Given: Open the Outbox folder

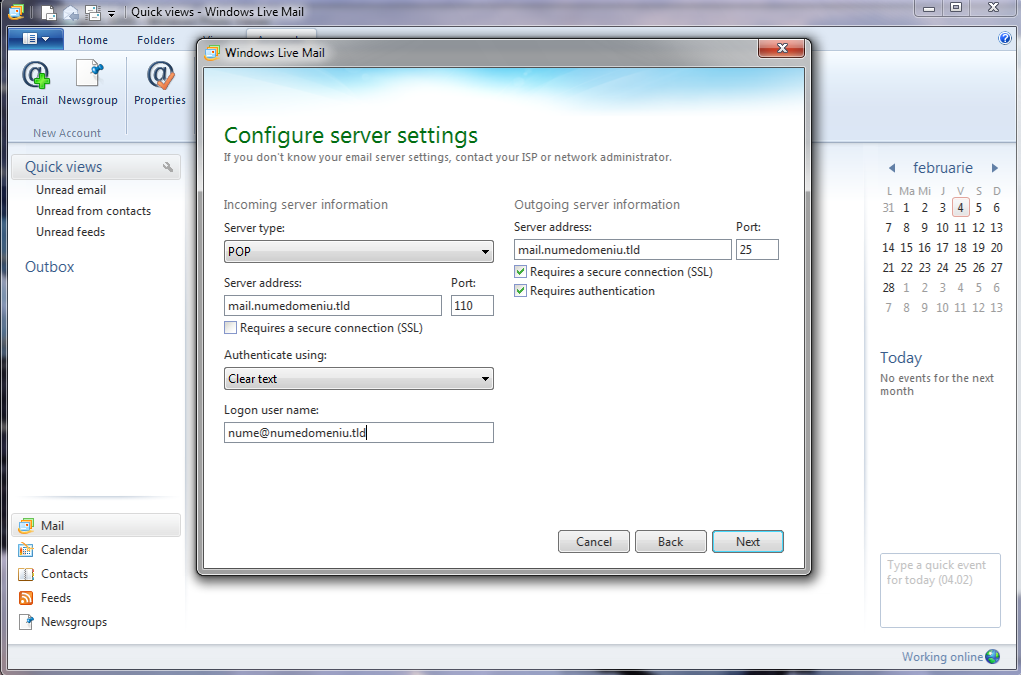Looking at the screenshot, I should coord(49,267).
